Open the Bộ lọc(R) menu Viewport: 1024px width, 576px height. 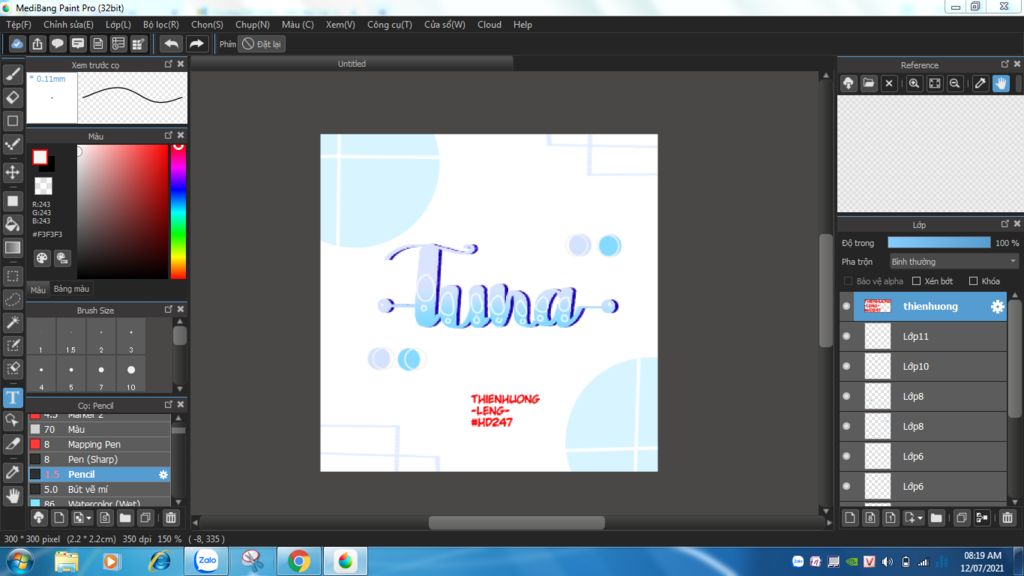tap(161, 24)
